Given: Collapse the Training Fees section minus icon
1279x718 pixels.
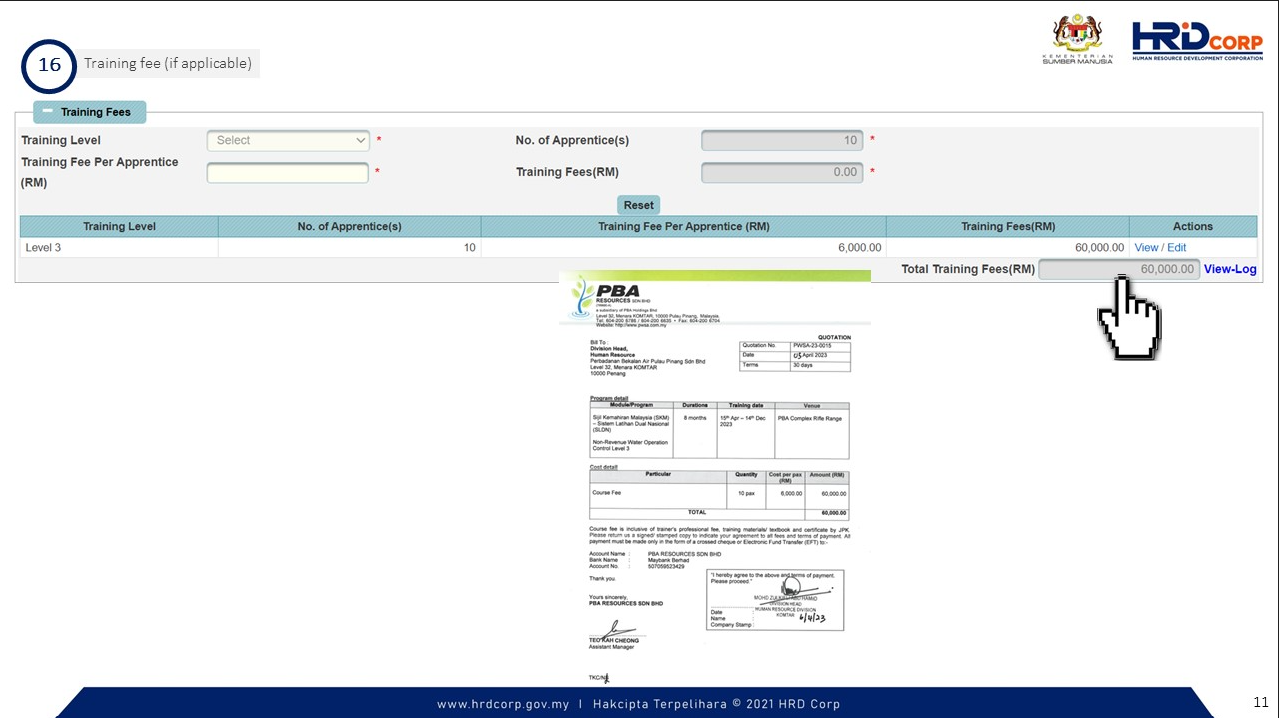Looking at the screenshot, I should pyautogui.click(x=47, y=112).
